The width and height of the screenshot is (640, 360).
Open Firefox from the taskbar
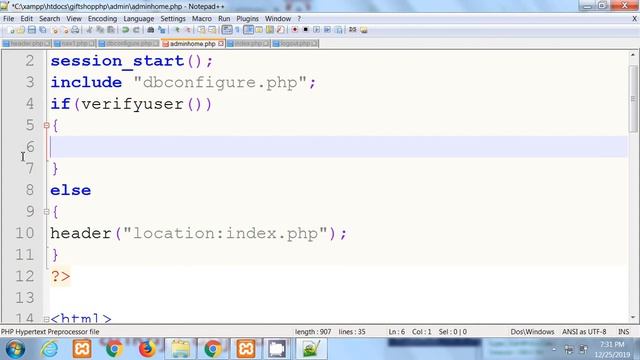(147, 349)
